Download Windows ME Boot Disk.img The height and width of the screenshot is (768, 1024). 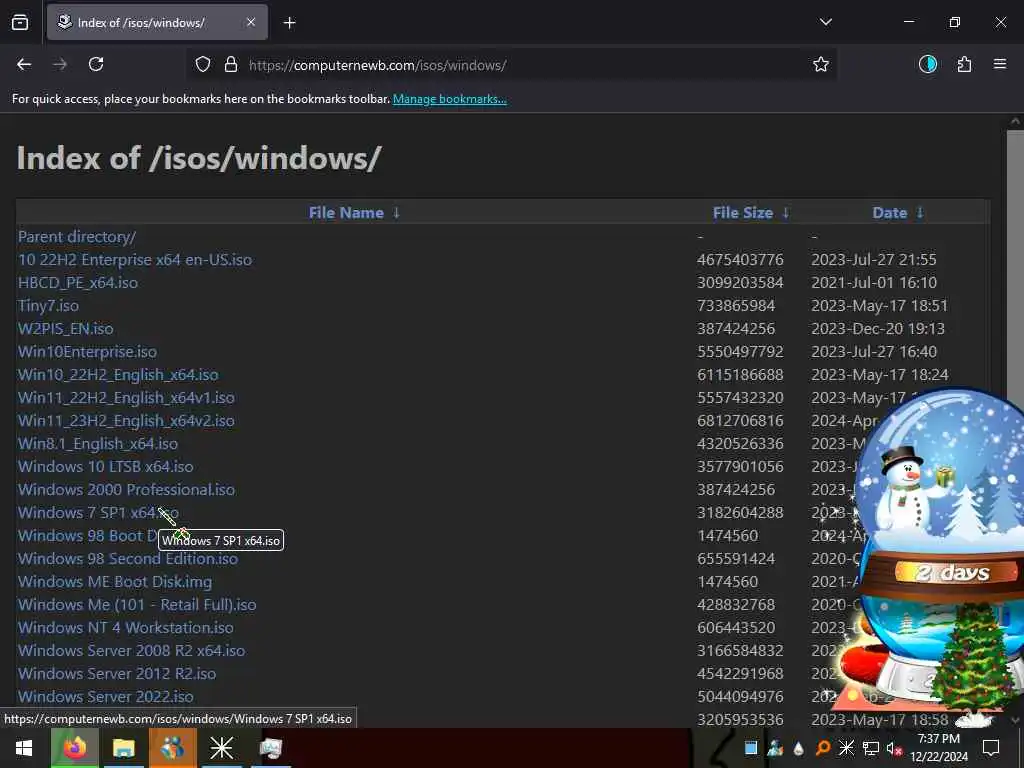point(115,581)
